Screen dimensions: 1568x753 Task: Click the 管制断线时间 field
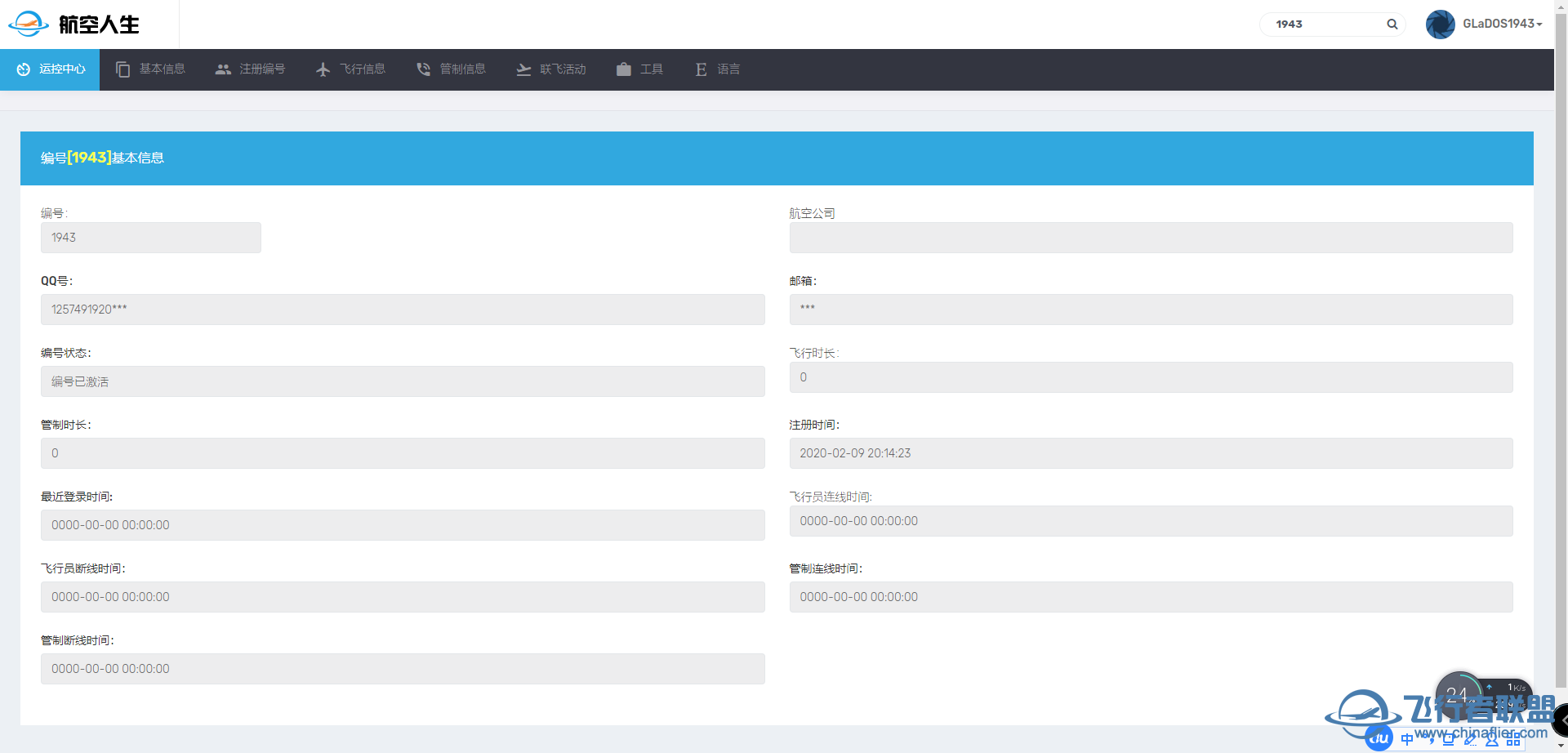point(403,669)
